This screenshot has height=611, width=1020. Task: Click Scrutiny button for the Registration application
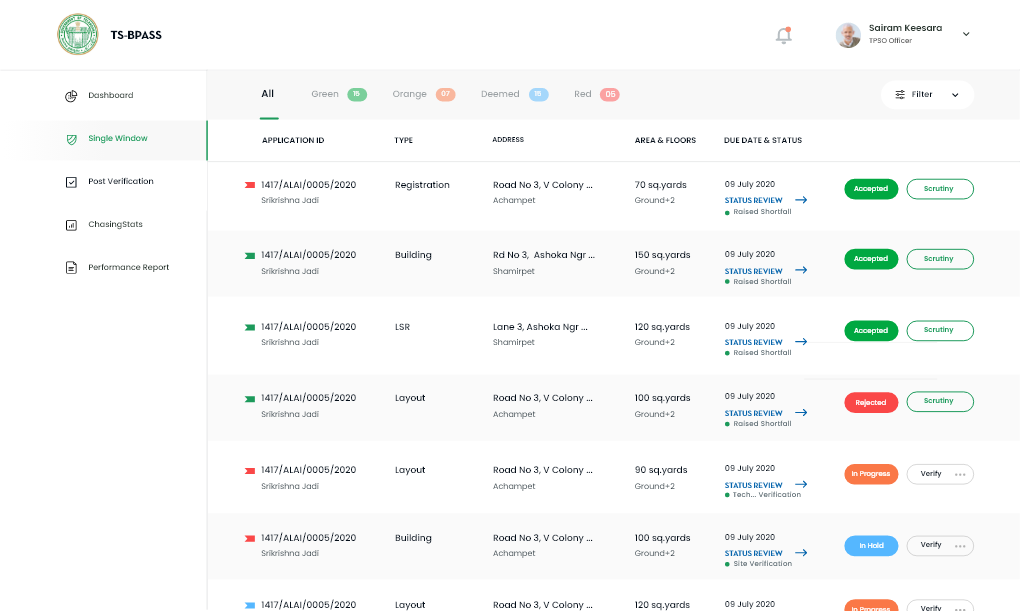click(939, 189)
